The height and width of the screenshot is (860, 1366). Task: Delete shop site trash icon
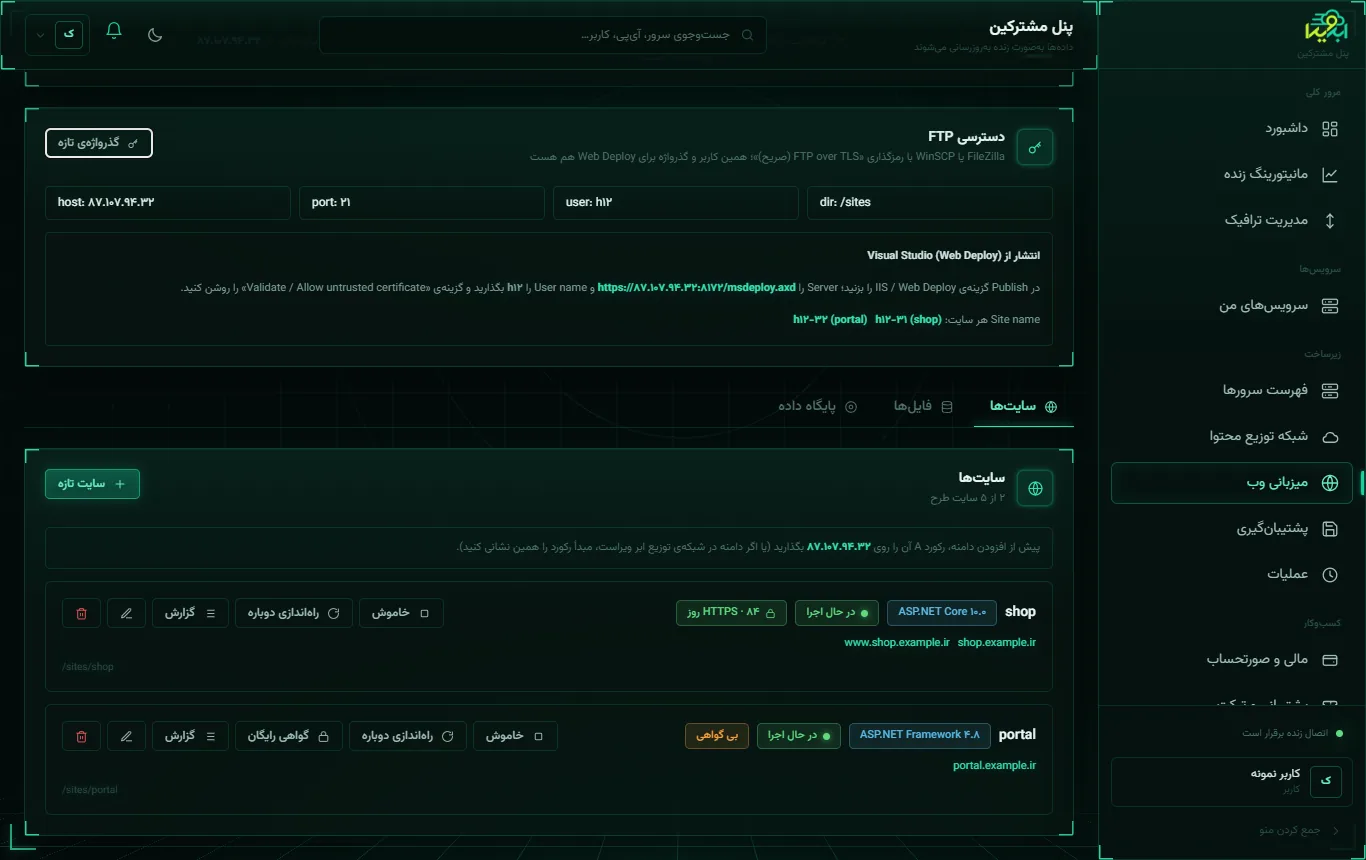pos(81,613)
